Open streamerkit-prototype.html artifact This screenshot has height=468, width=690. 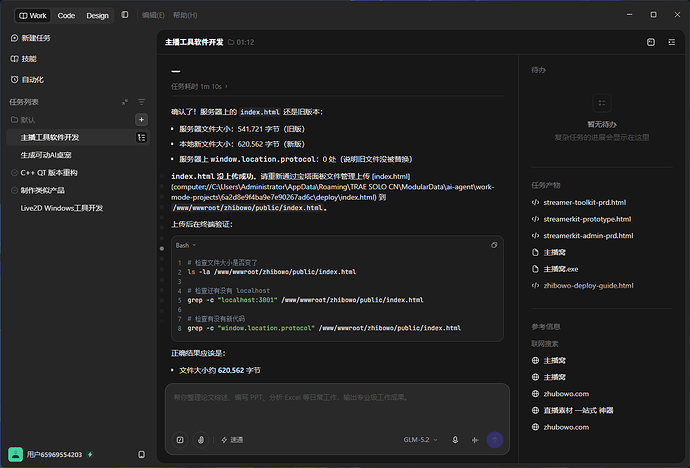pyautogui.click(x=587, y=219)
